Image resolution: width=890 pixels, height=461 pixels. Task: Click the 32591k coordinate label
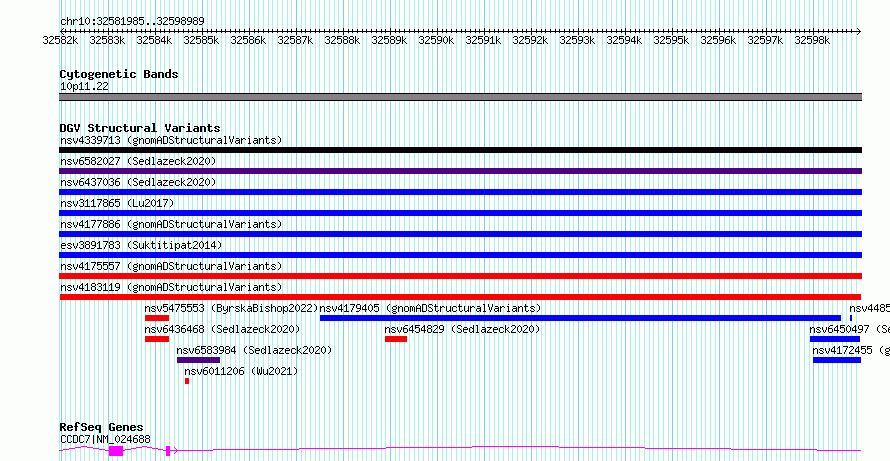pyautogui.click(x=483, y=40)
